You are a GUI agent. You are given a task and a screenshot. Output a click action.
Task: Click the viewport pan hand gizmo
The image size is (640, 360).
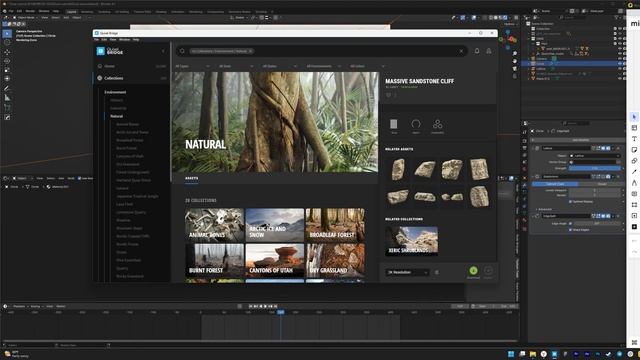point(514,61)
